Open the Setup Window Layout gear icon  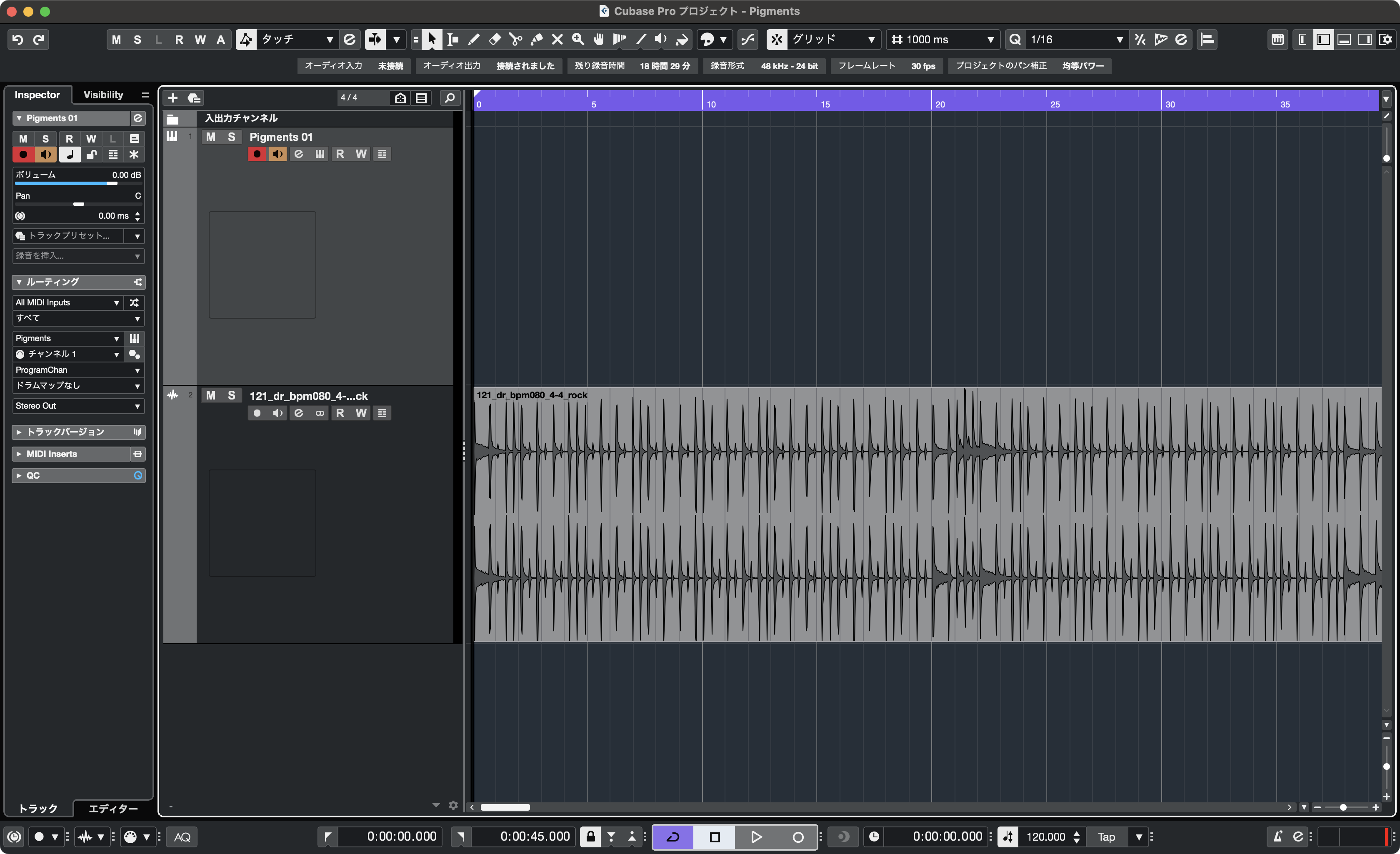(1386, 39)
